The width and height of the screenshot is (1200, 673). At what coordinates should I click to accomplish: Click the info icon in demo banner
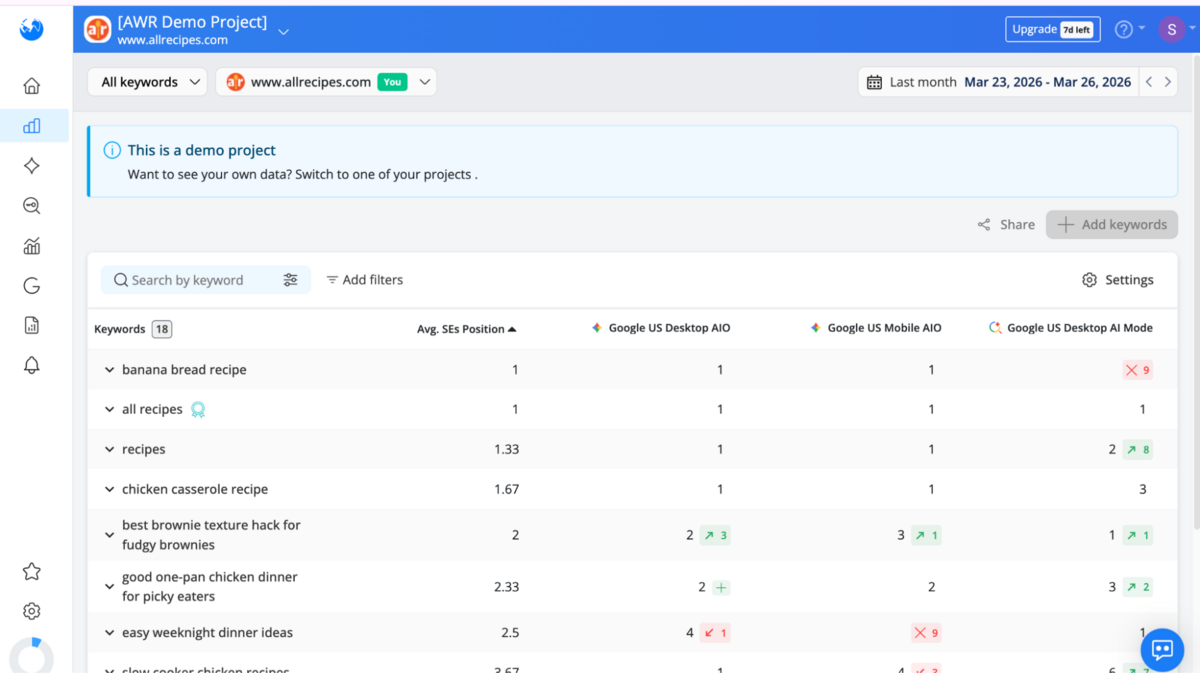tap(112, 150)
